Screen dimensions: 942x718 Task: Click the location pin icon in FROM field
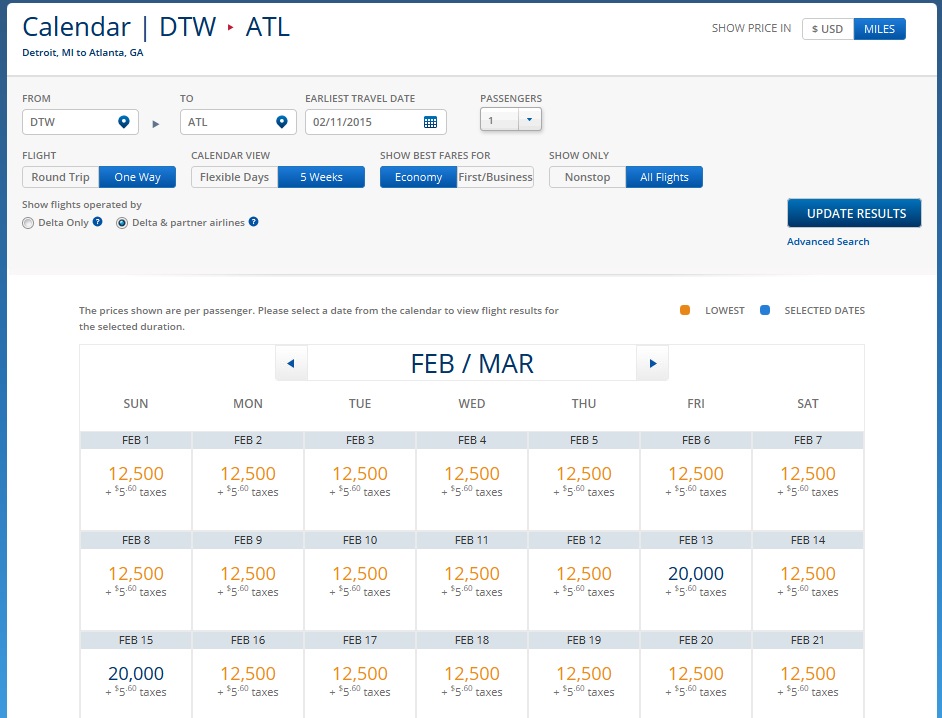pos(124,122)
